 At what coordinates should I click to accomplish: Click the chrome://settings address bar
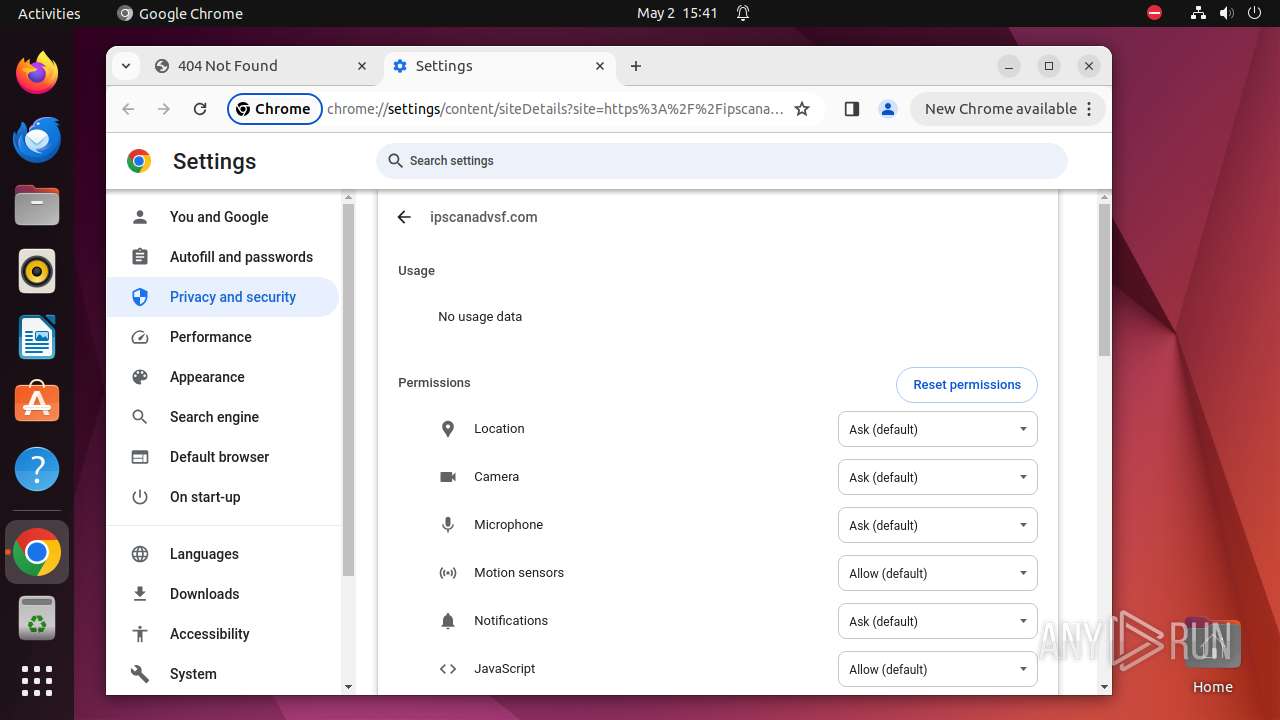555,109
